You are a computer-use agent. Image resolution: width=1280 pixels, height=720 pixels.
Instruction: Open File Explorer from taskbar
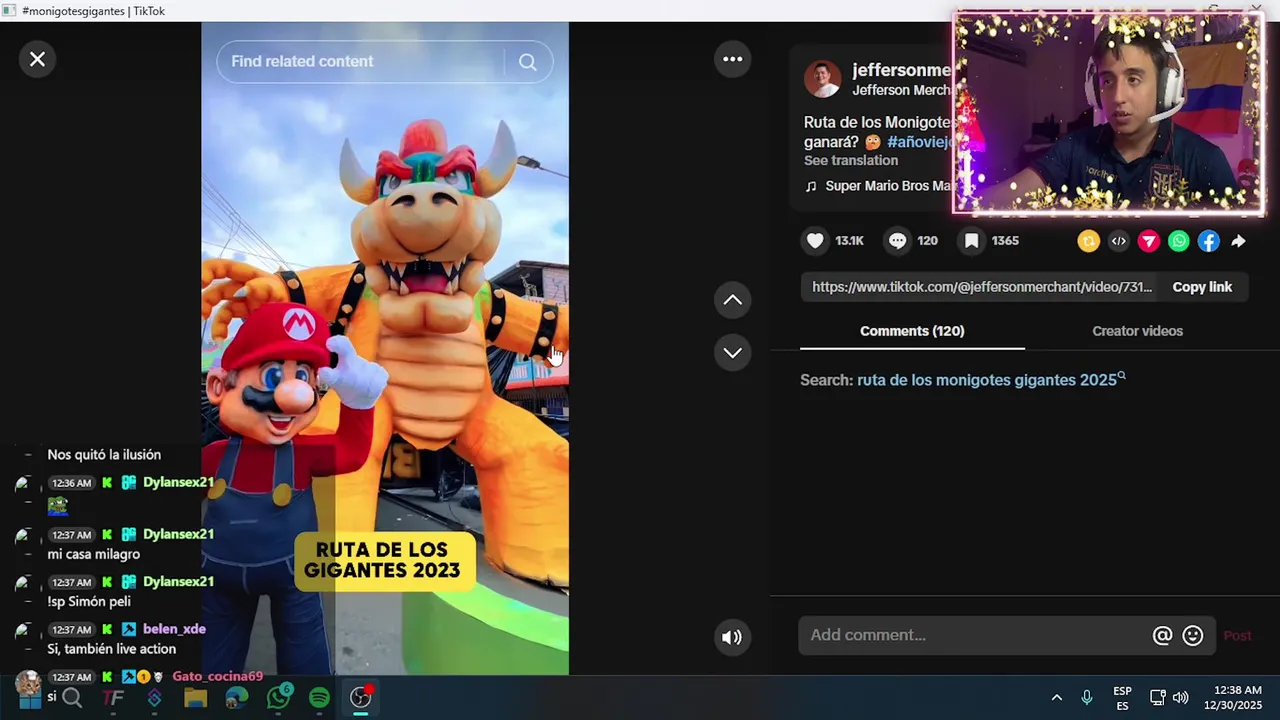pyautogui.click(x=195, y=698)
